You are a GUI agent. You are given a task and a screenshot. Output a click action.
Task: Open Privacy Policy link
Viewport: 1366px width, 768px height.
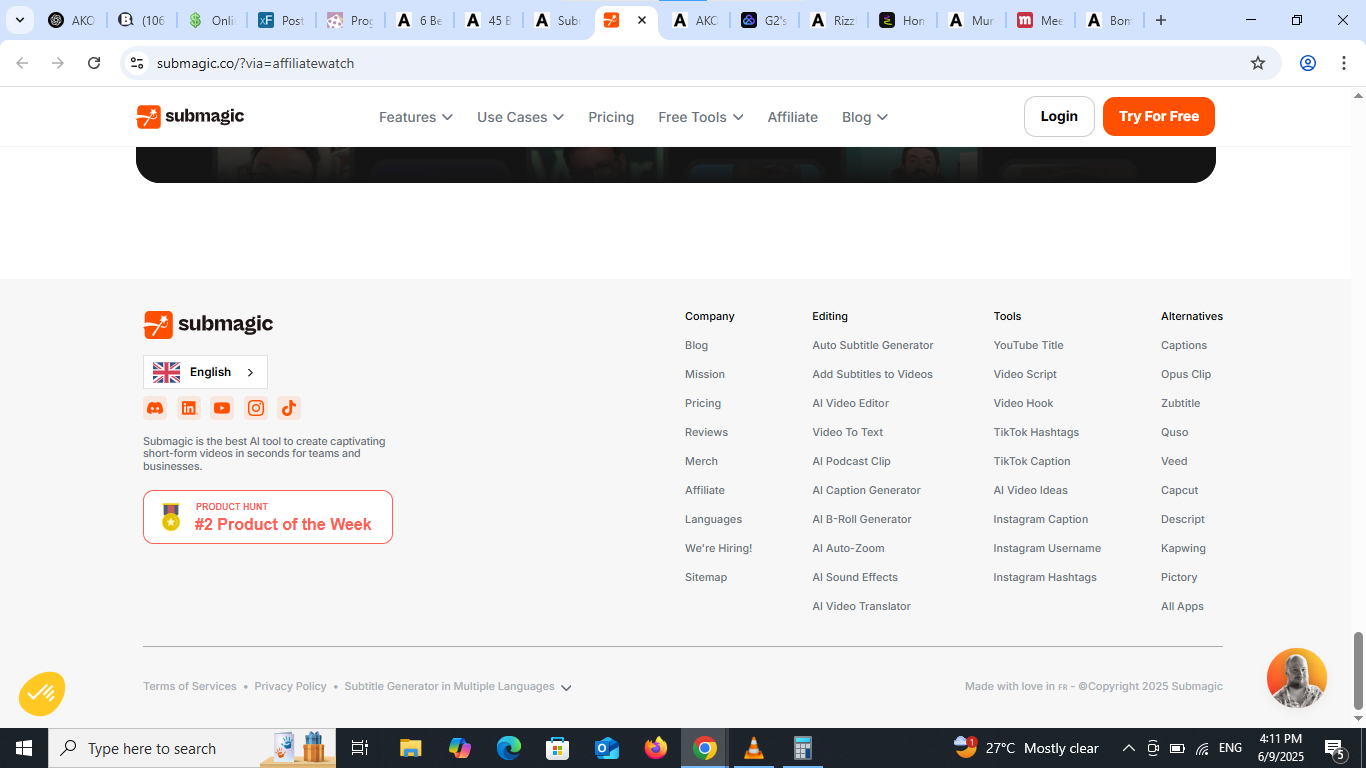tap(290, 687)
